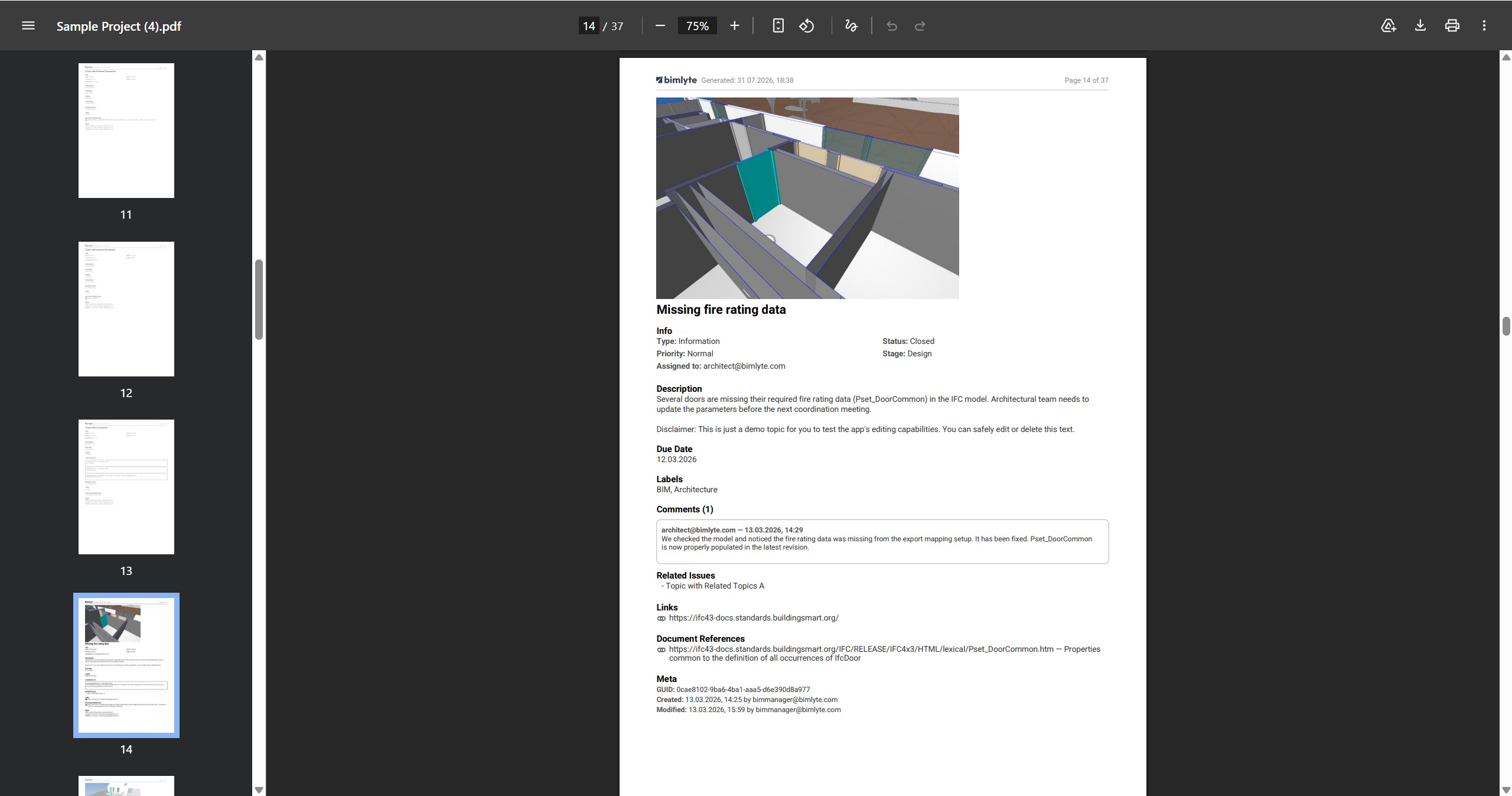Click the 'Stage: Design' text
The height and width of the screenshot is (796, 1512).
coord(907,354)
